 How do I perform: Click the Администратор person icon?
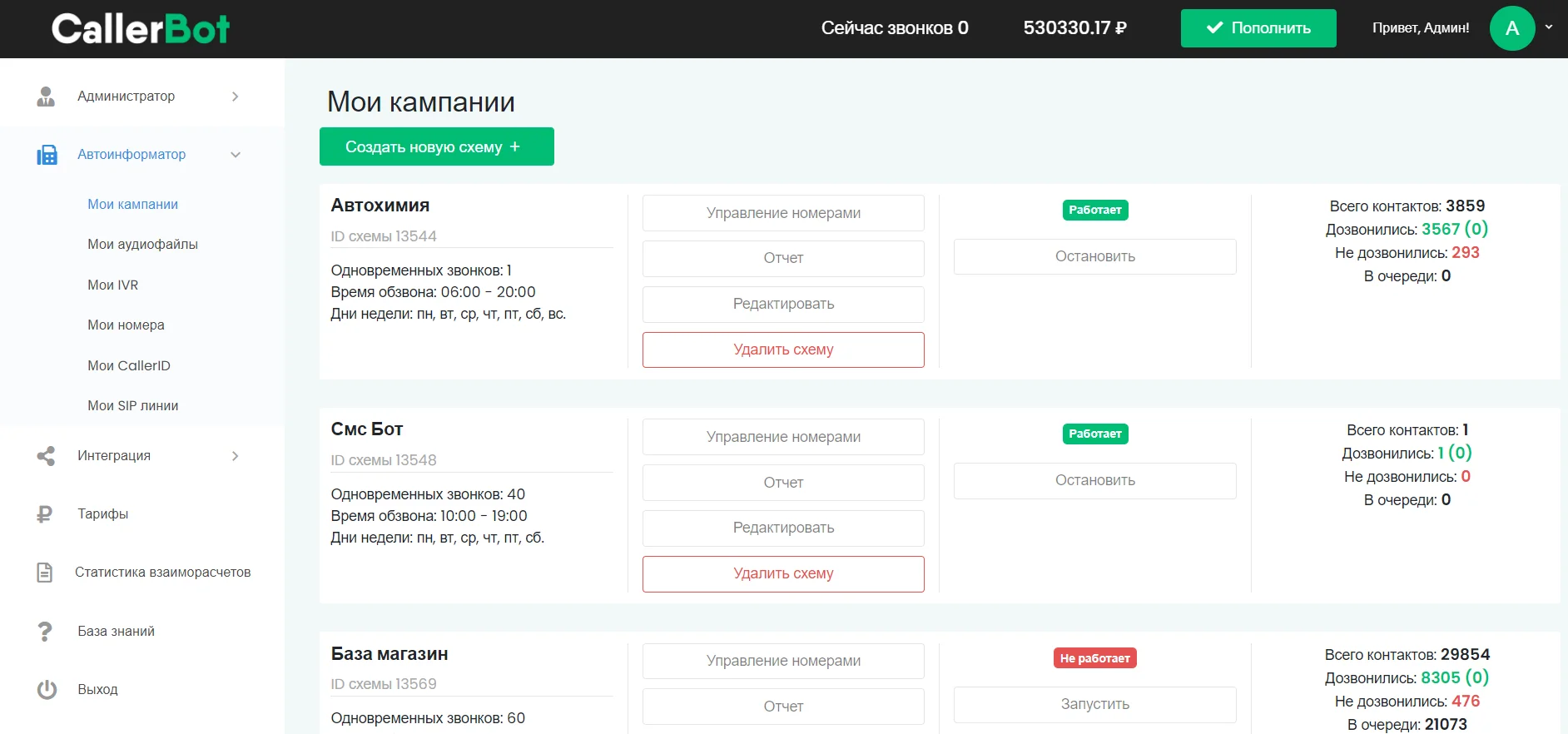[46, 97]
